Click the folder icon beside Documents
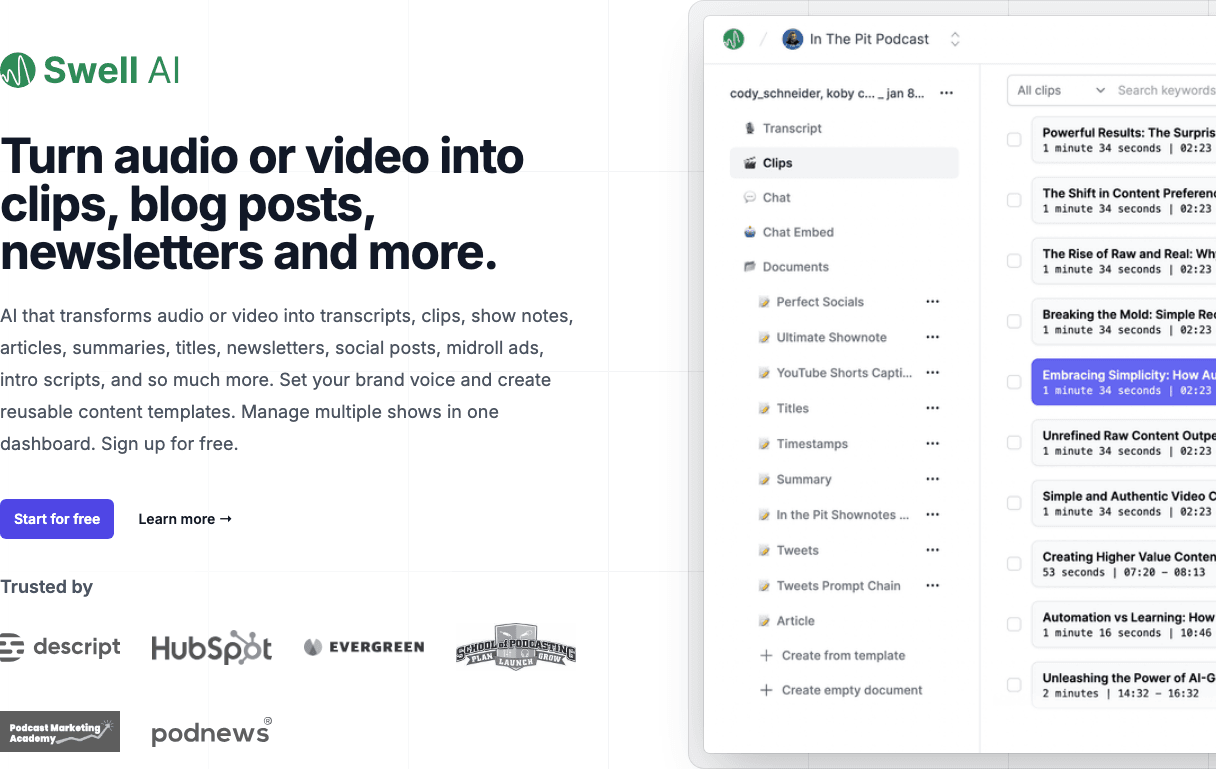Viewport: 1216px width, 770px height. coord(750,267)
